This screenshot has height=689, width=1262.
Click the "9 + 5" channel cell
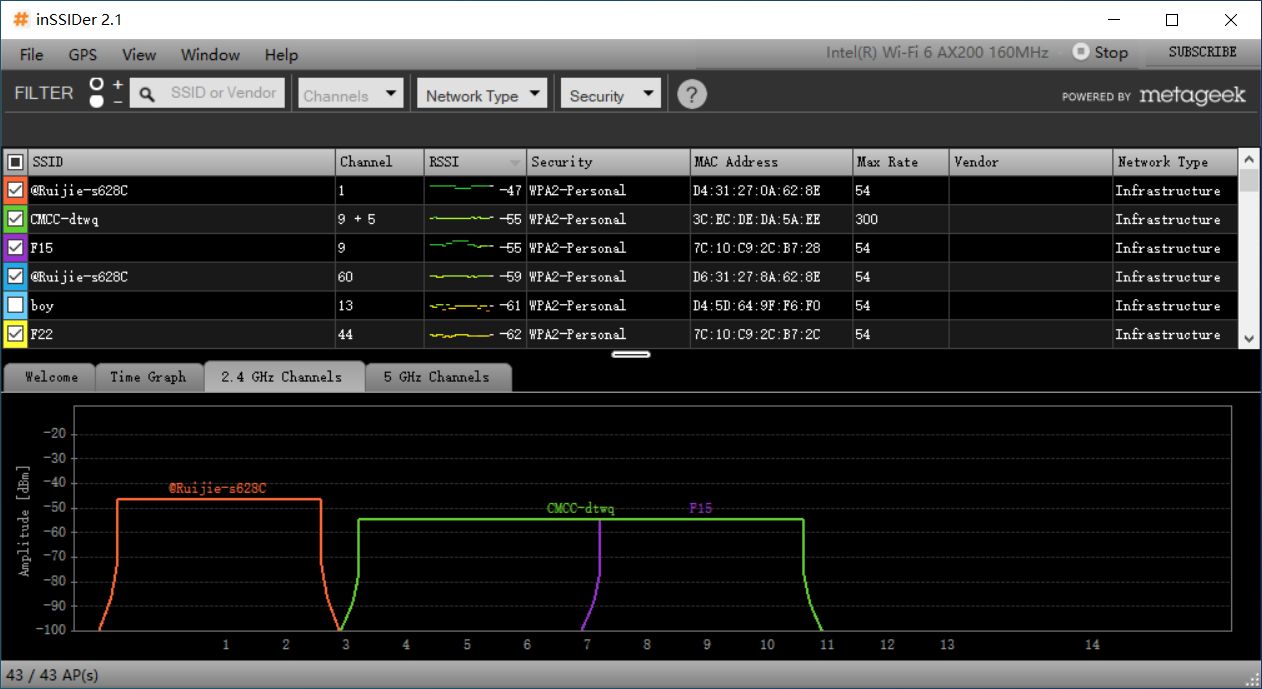380,219
